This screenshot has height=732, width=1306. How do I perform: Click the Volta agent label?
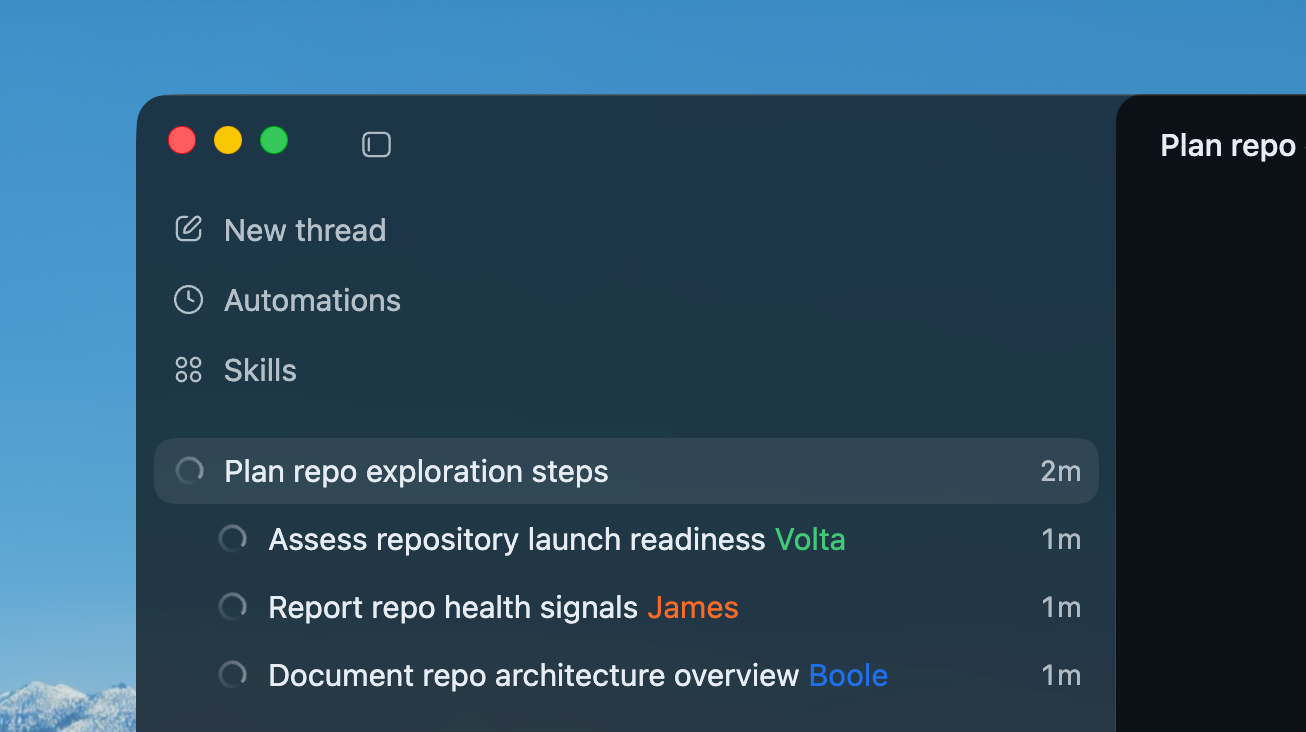(810, 538)
